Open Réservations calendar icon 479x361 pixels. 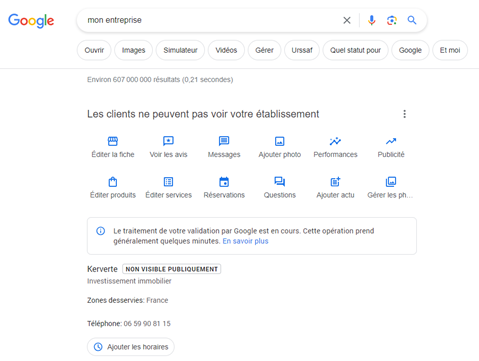pyautogui.click(x=224, y=182)
